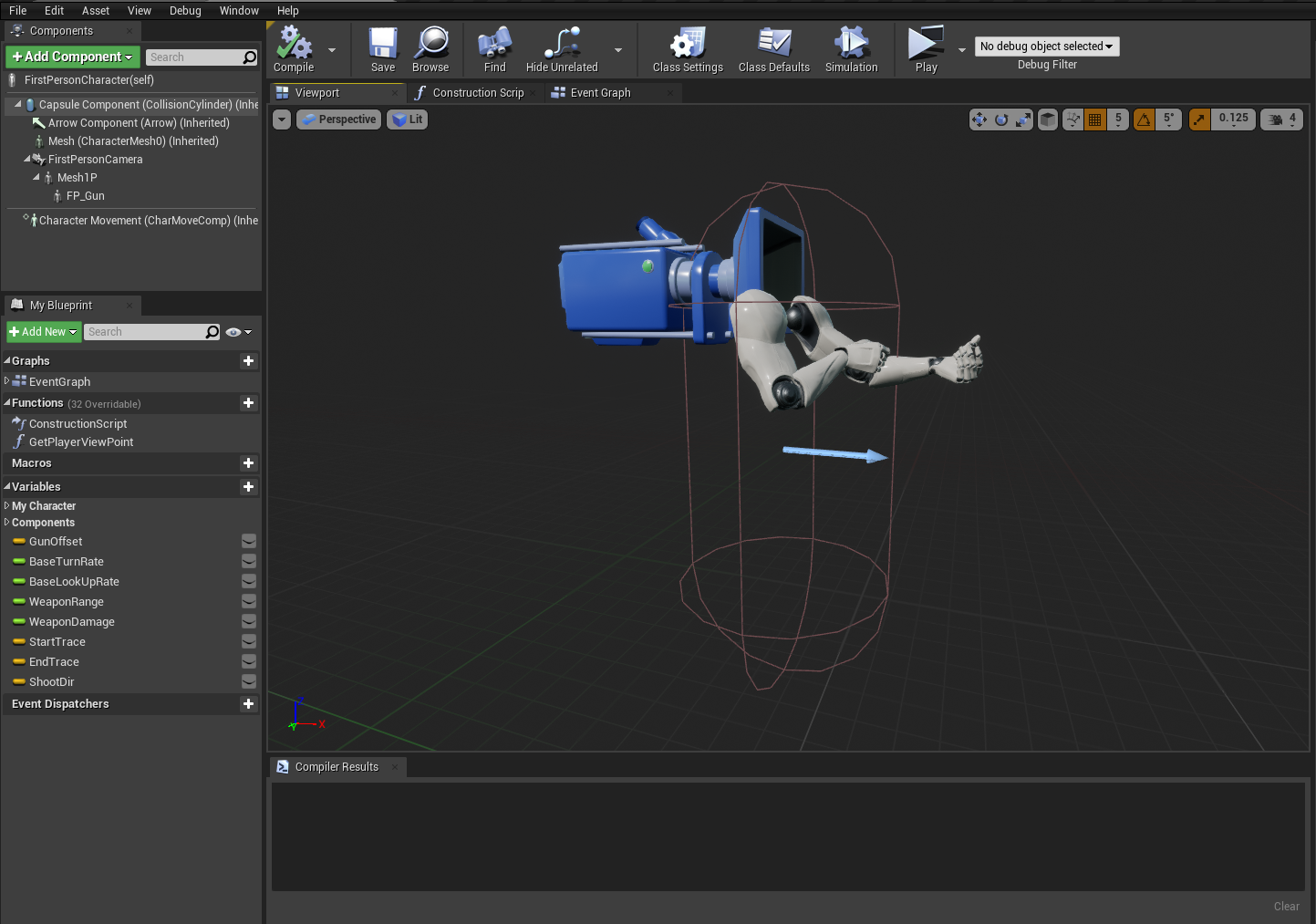The image size is (1316, 924).
Task: Click Clear in Compiler Results
Action: coord(1286,906)
